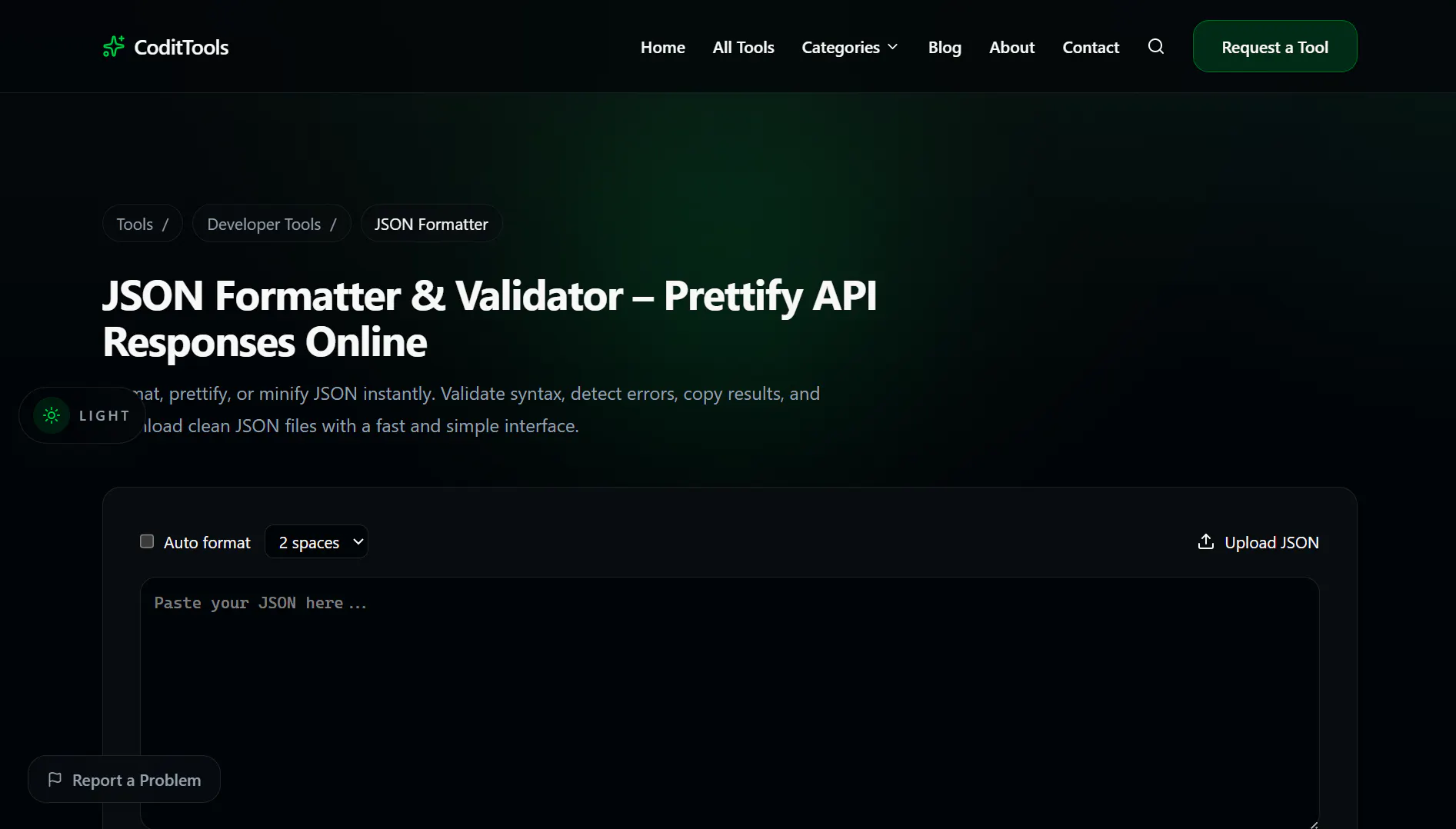Screen dimensions: 1456x829
Task: Visit the About page
Action: point(1011,47)
